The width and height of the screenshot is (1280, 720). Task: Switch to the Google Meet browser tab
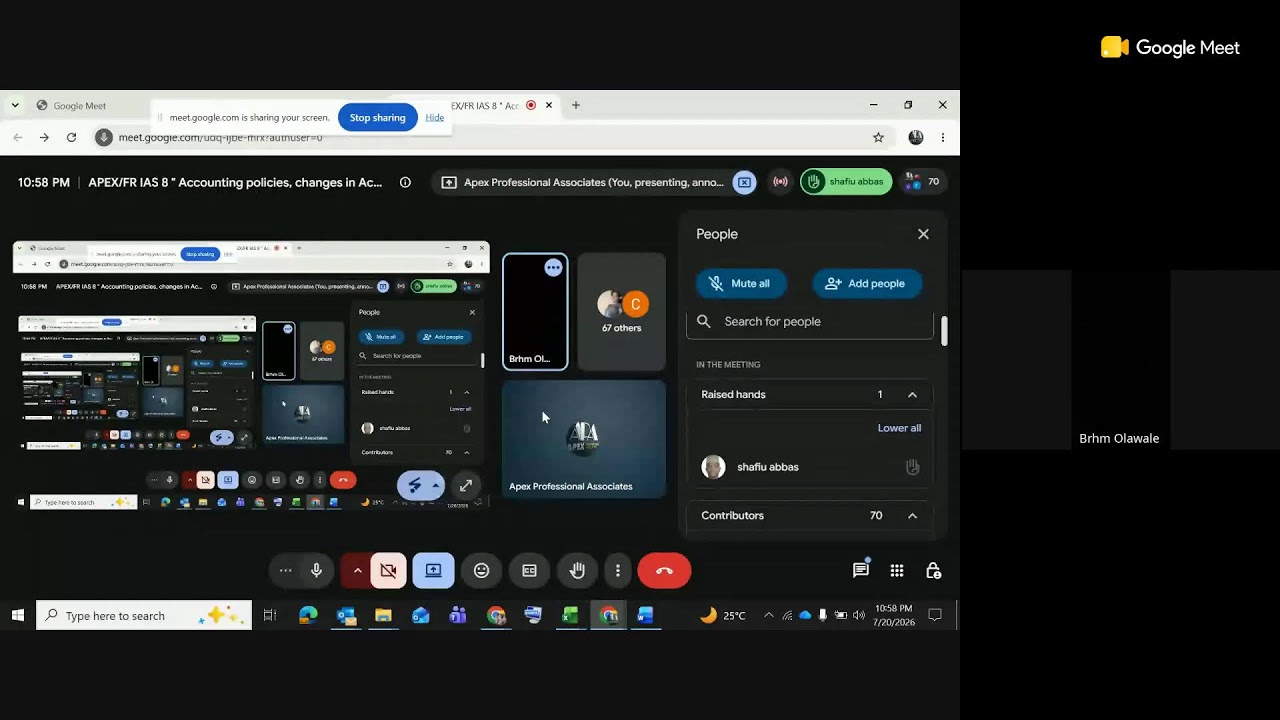(x=80, y=106)
